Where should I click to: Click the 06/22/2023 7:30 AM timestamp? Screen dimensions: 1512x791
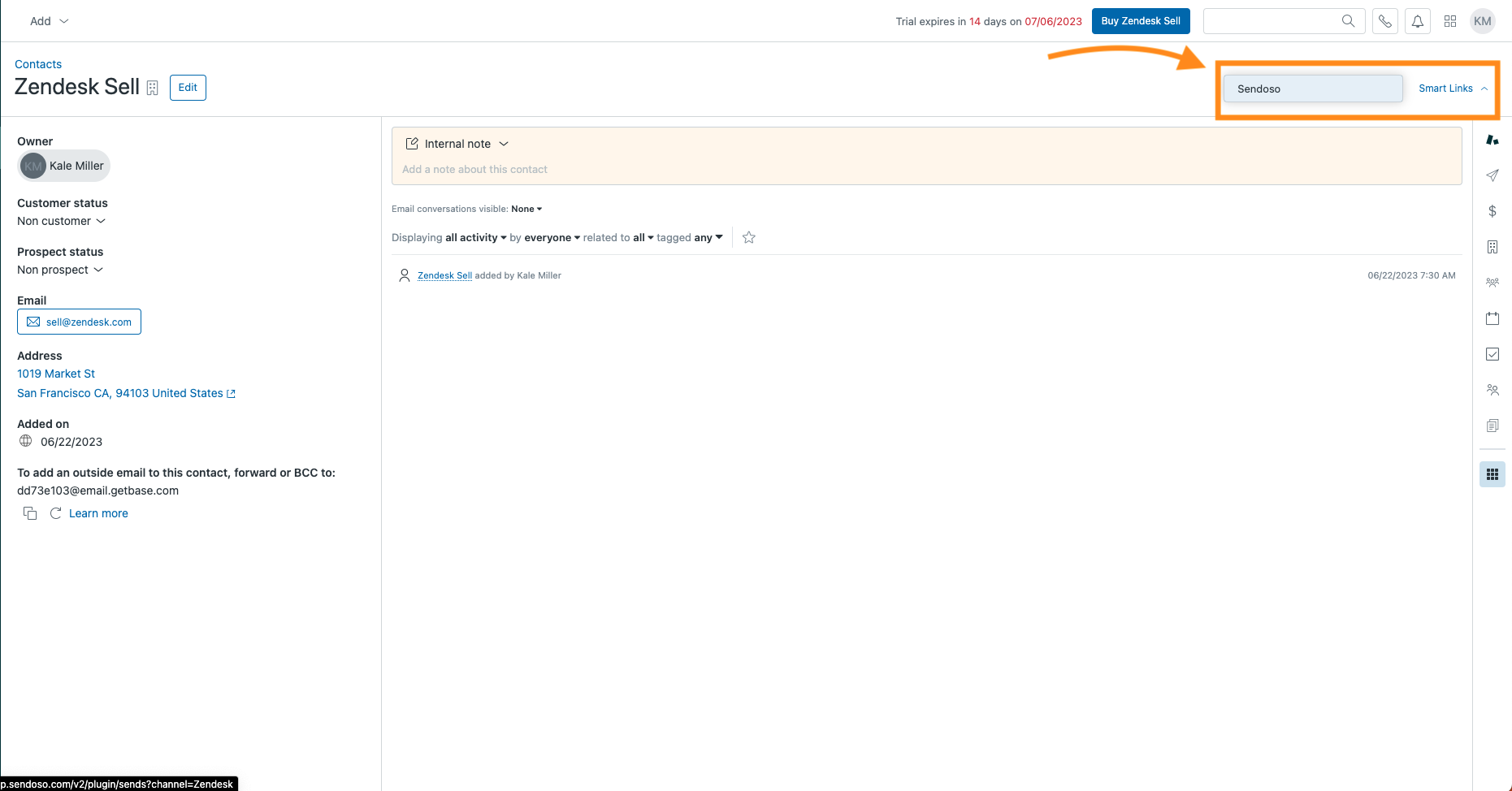[x=1411, y=275]
